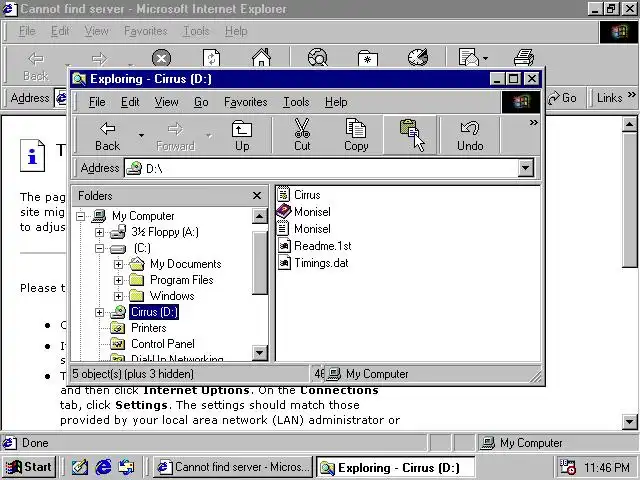
Task: Click the Exploring - Cirrus (D:) taskbar button
Action: 396,467
